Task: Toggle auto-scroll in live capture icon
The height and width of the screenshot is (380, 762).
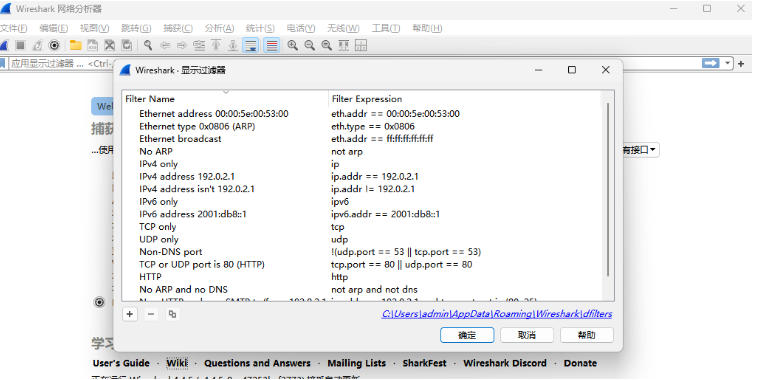Action: (x=250, y=46)
